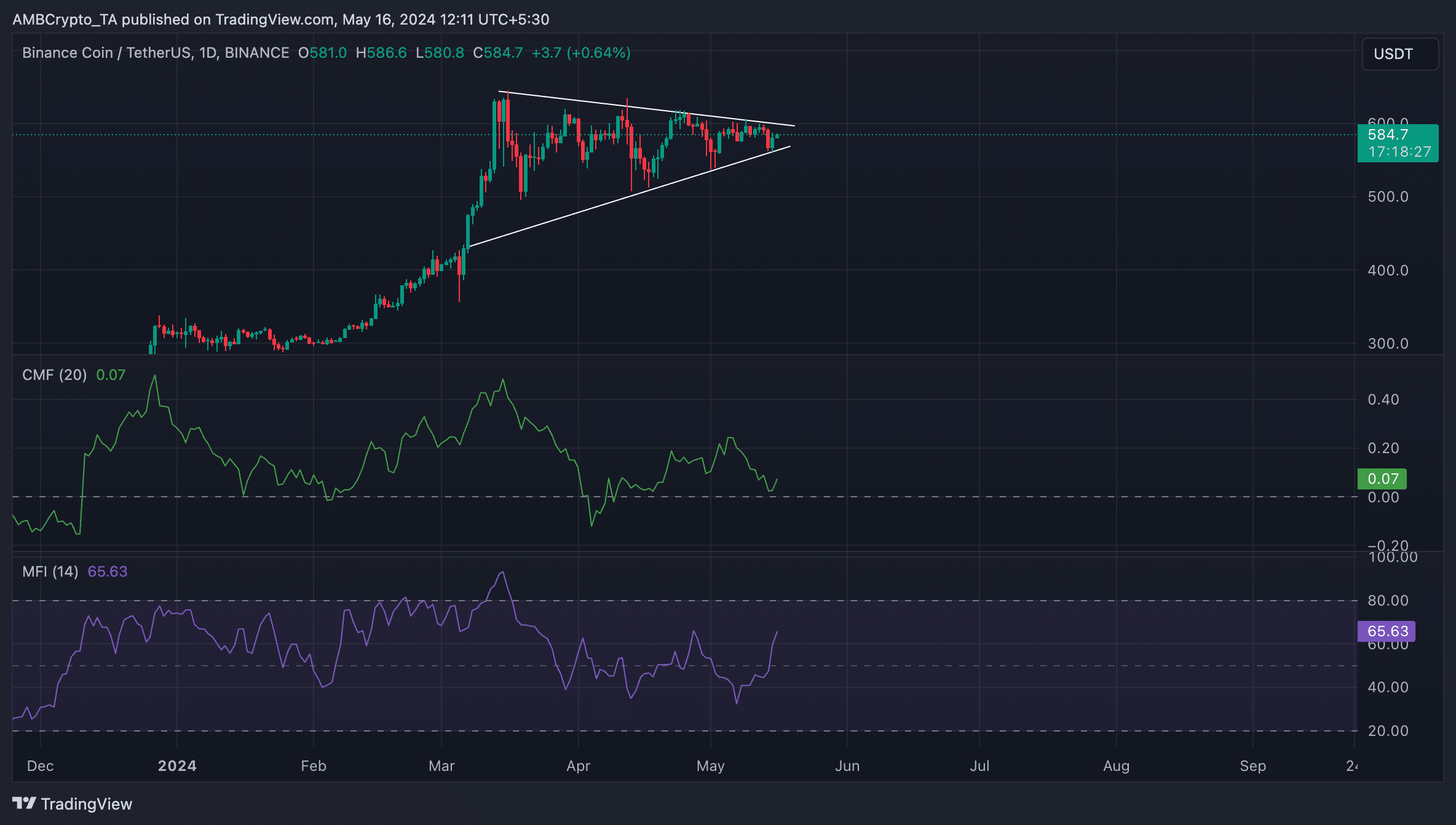
Task: Click the current price label 584.7
Action: (1398, 143)
